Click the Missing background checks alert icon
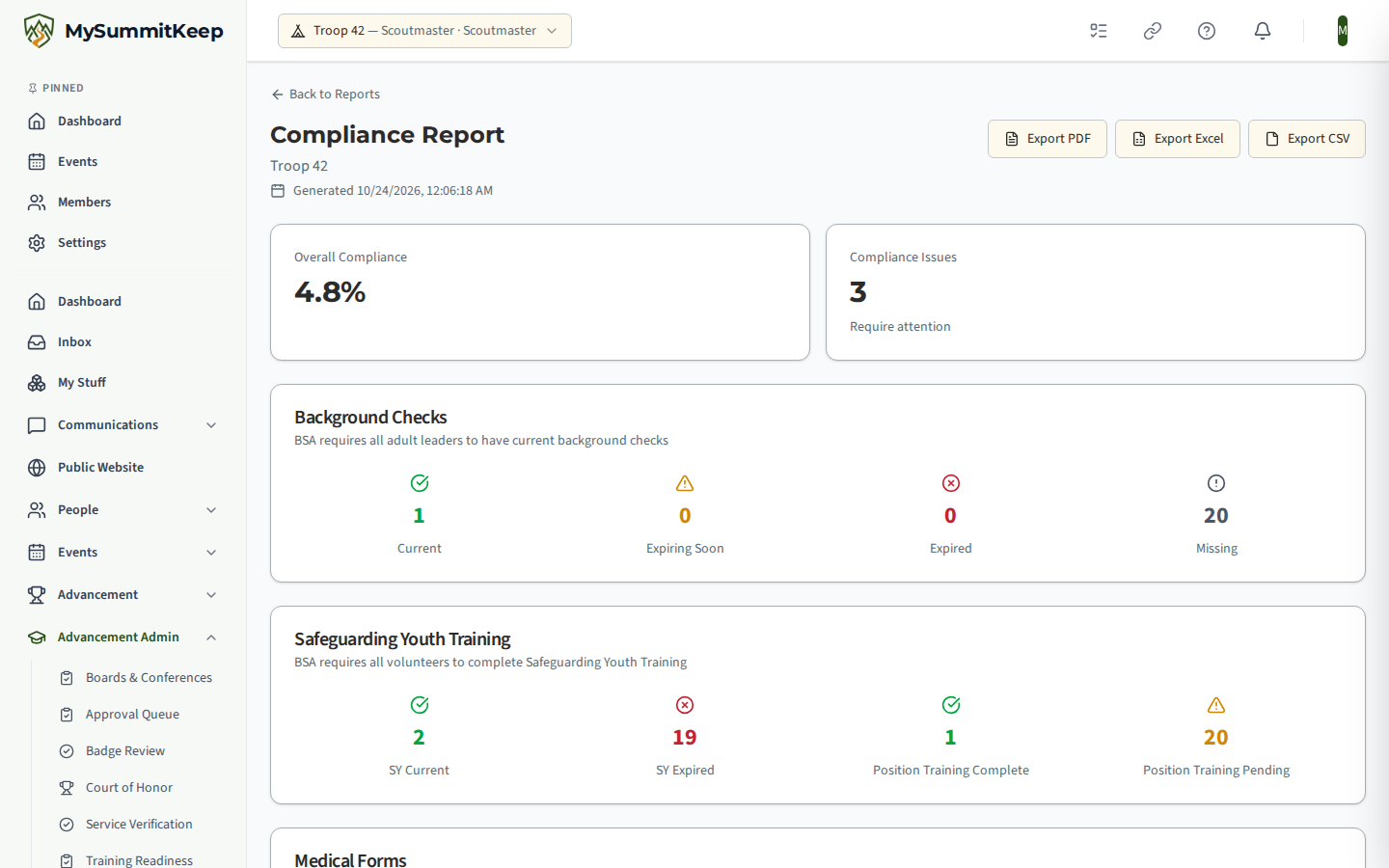Screen dimensions: 1389x868 point(1216,483)
